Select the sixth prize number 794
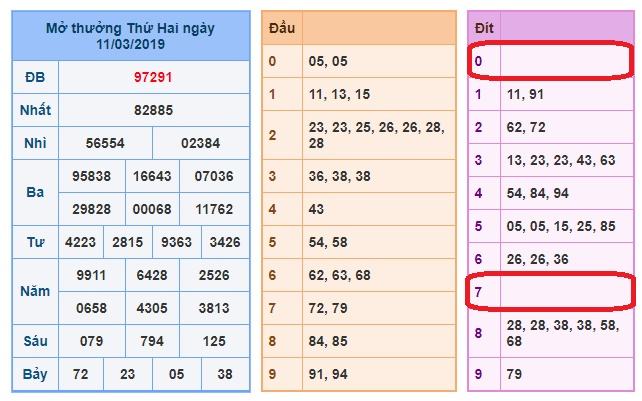The image size is (642, 401). point(154,341)
